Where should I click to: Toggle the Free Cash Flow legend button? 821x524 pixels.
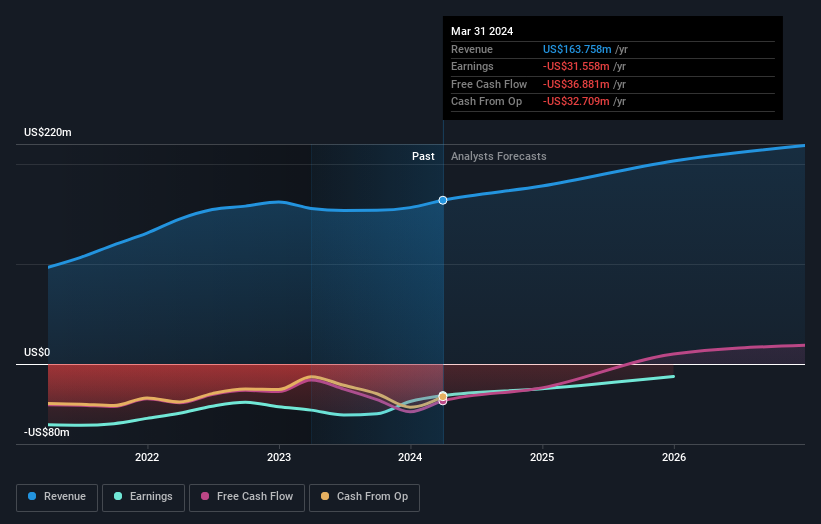click(247, 497)
